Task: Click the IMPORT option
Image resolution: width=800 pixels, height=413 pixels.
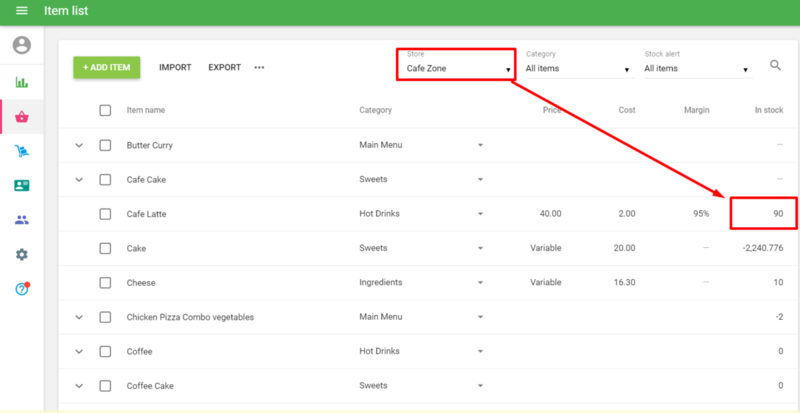Action: click(175, 68)
